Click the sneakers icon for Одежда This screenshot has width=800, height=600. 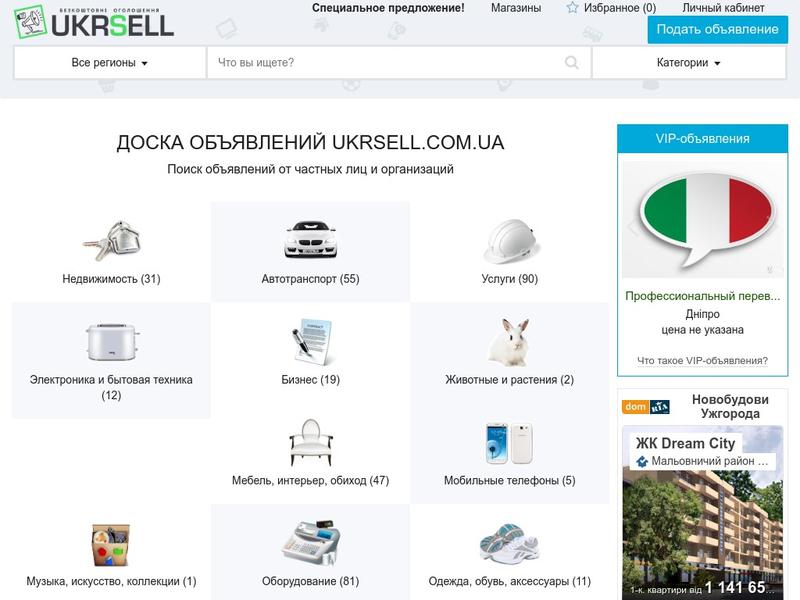coord(509,543)
